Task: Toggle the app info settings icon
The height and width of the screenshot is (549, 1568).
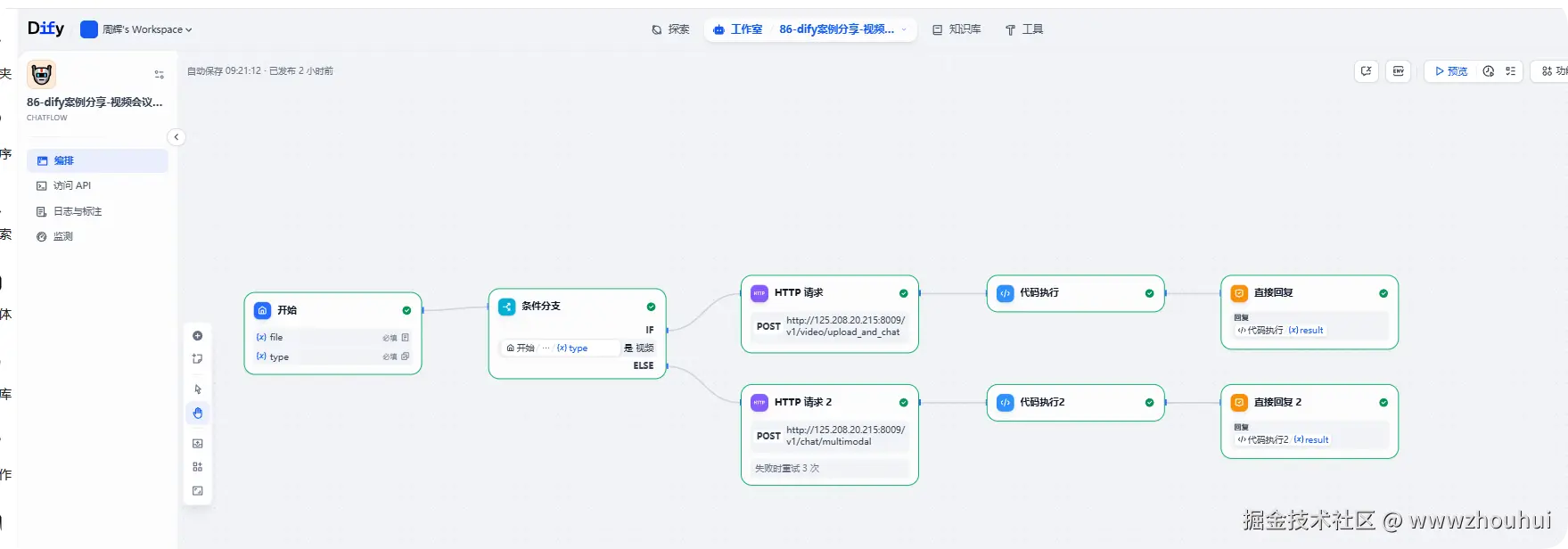Action: pos(159,75)
